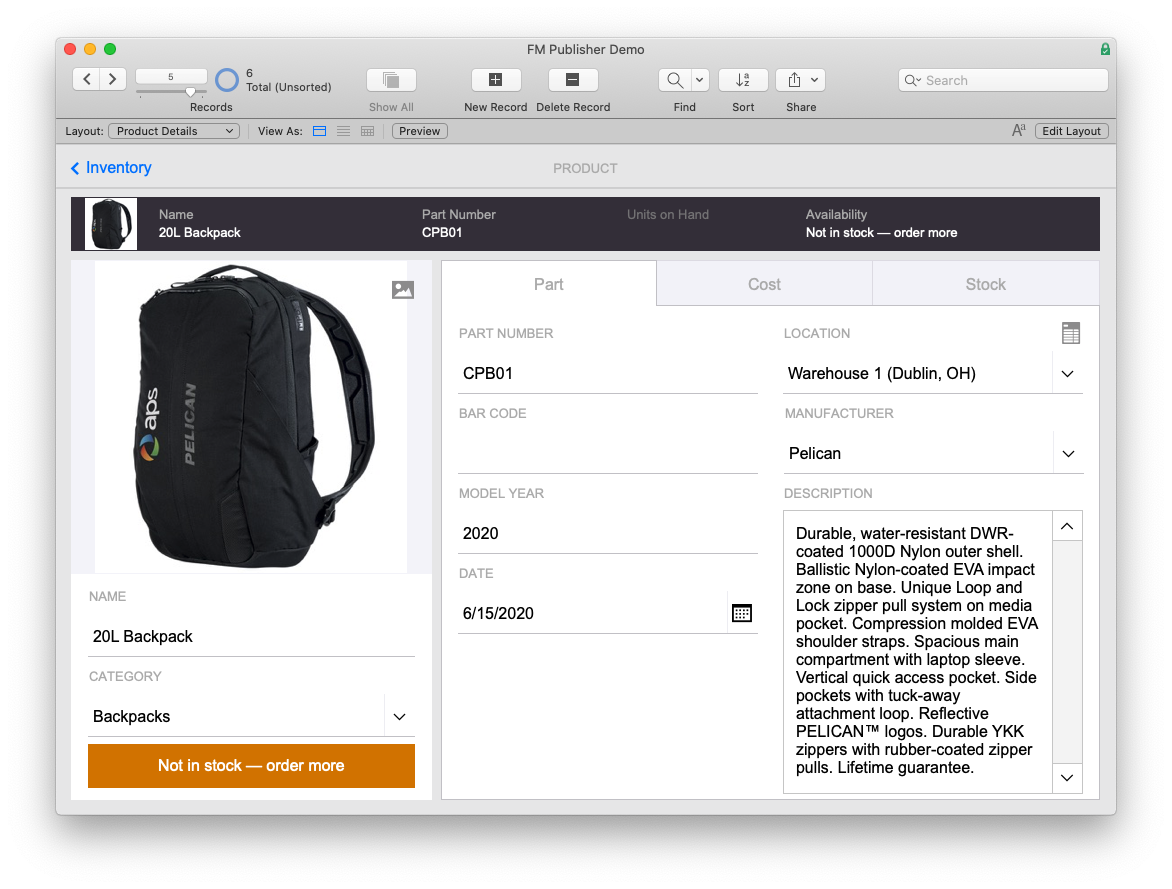Image resolution: width=1172 pixels, height=889 pixels.
Task: Click the found set pie circle icon
Action: [x=226, y=80]
